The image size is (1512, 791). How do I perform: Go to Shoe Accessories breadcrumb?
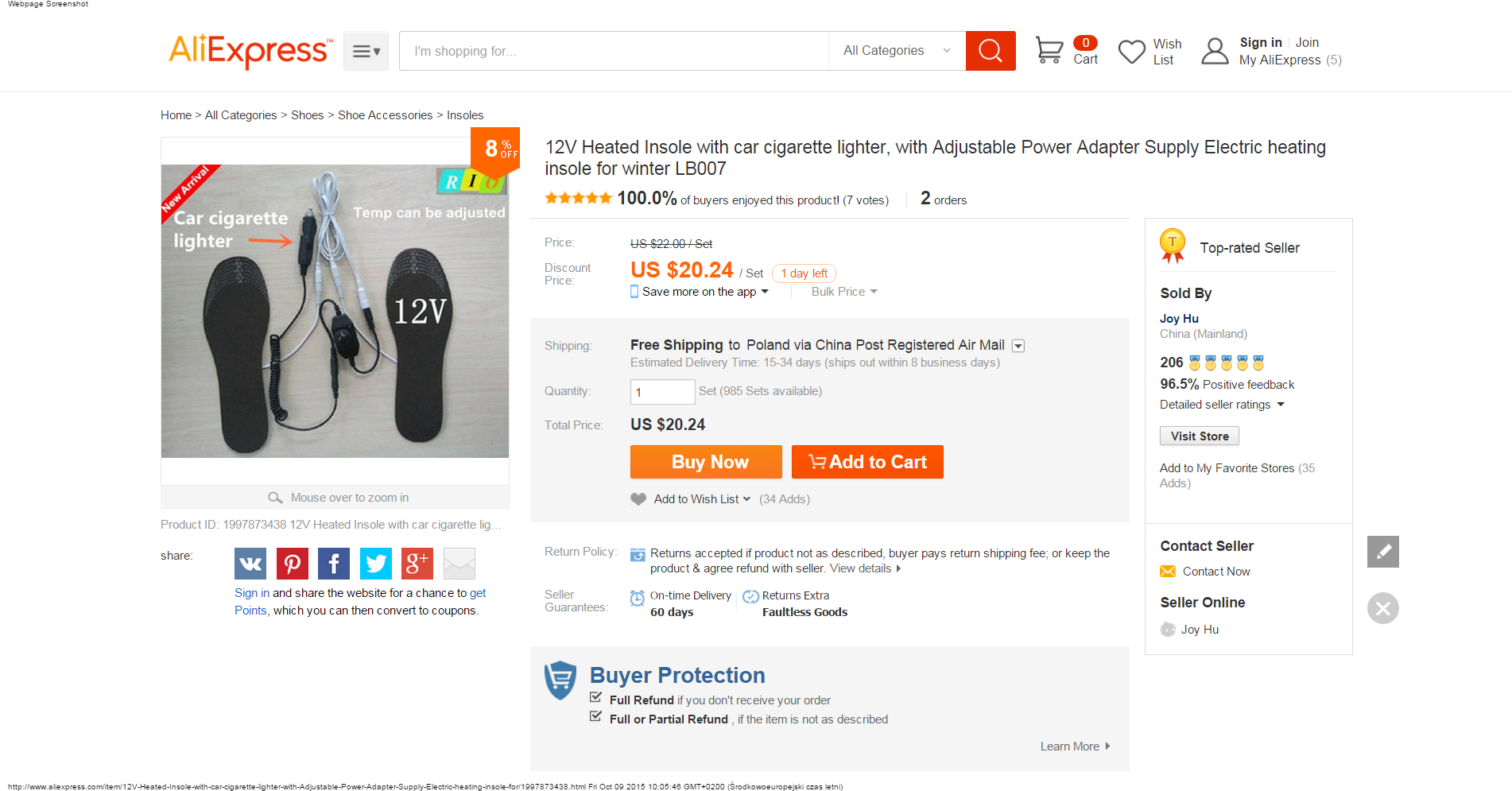pyautogui.click(x=385, y=115)
